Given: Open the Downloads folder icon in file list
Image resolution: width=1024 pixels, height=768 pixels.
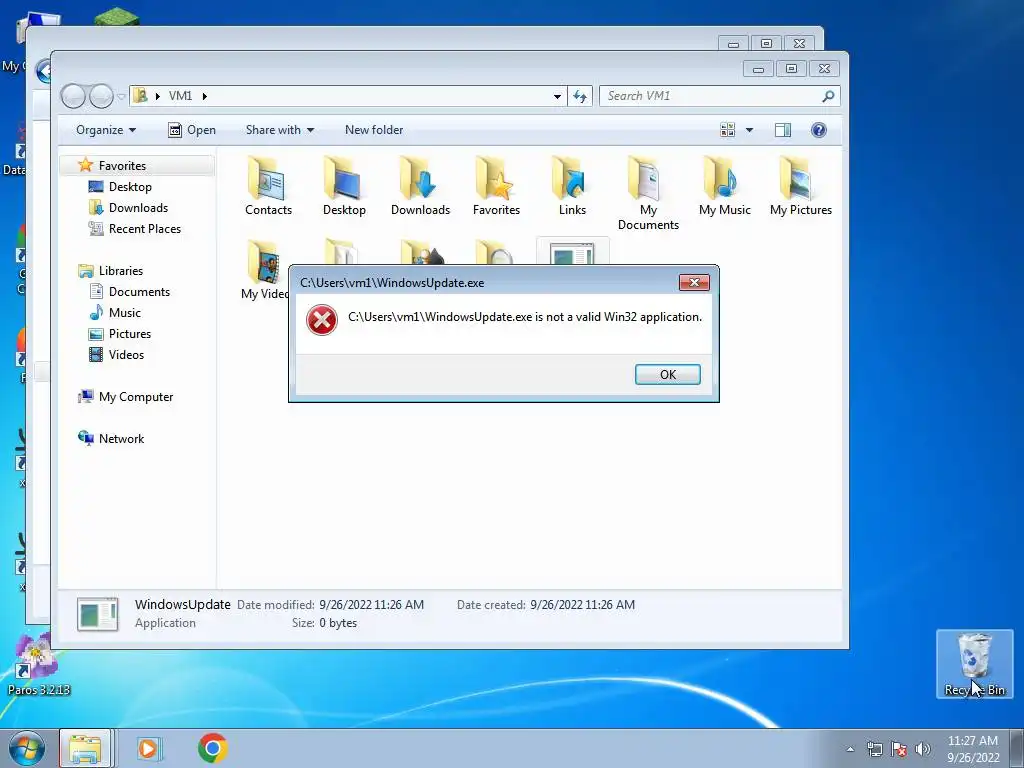Looking at the screenshot, I should coord(420,185).
